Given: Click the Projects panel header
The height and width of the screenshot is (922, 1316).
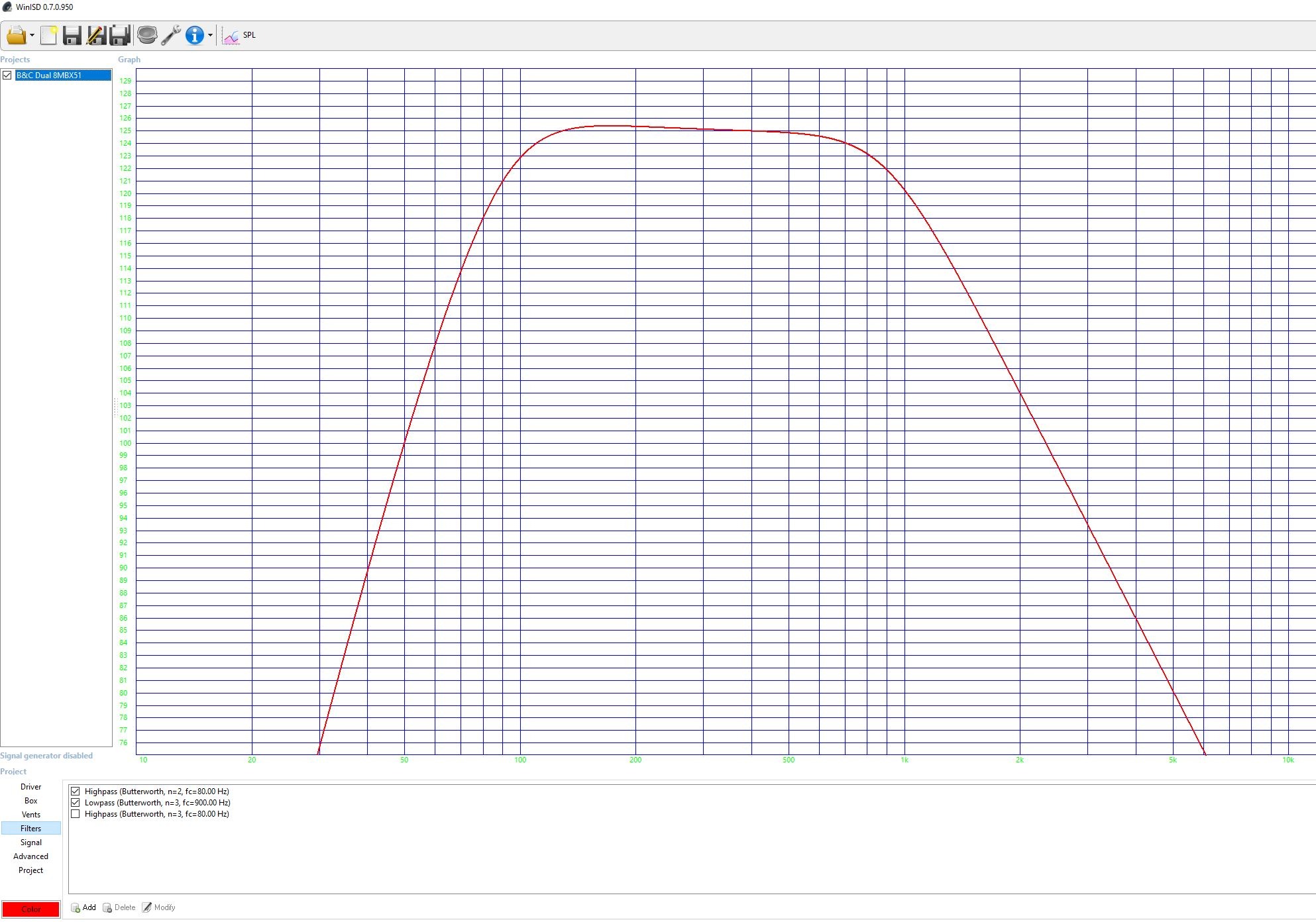Looking at the screenshot, I should 15,60.
